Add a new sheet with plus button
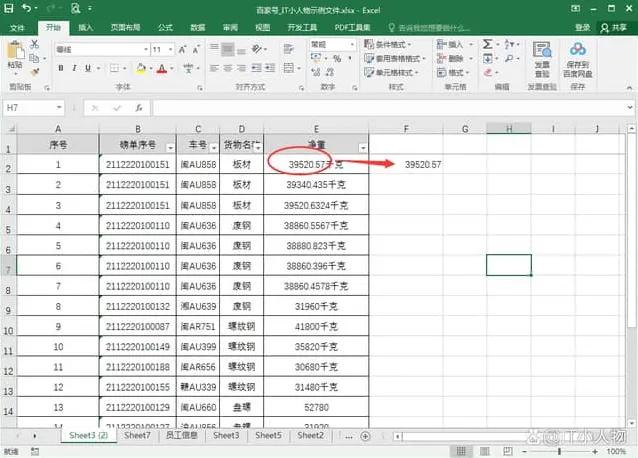This screenshot has width=638, height=458. coord(365,436)
